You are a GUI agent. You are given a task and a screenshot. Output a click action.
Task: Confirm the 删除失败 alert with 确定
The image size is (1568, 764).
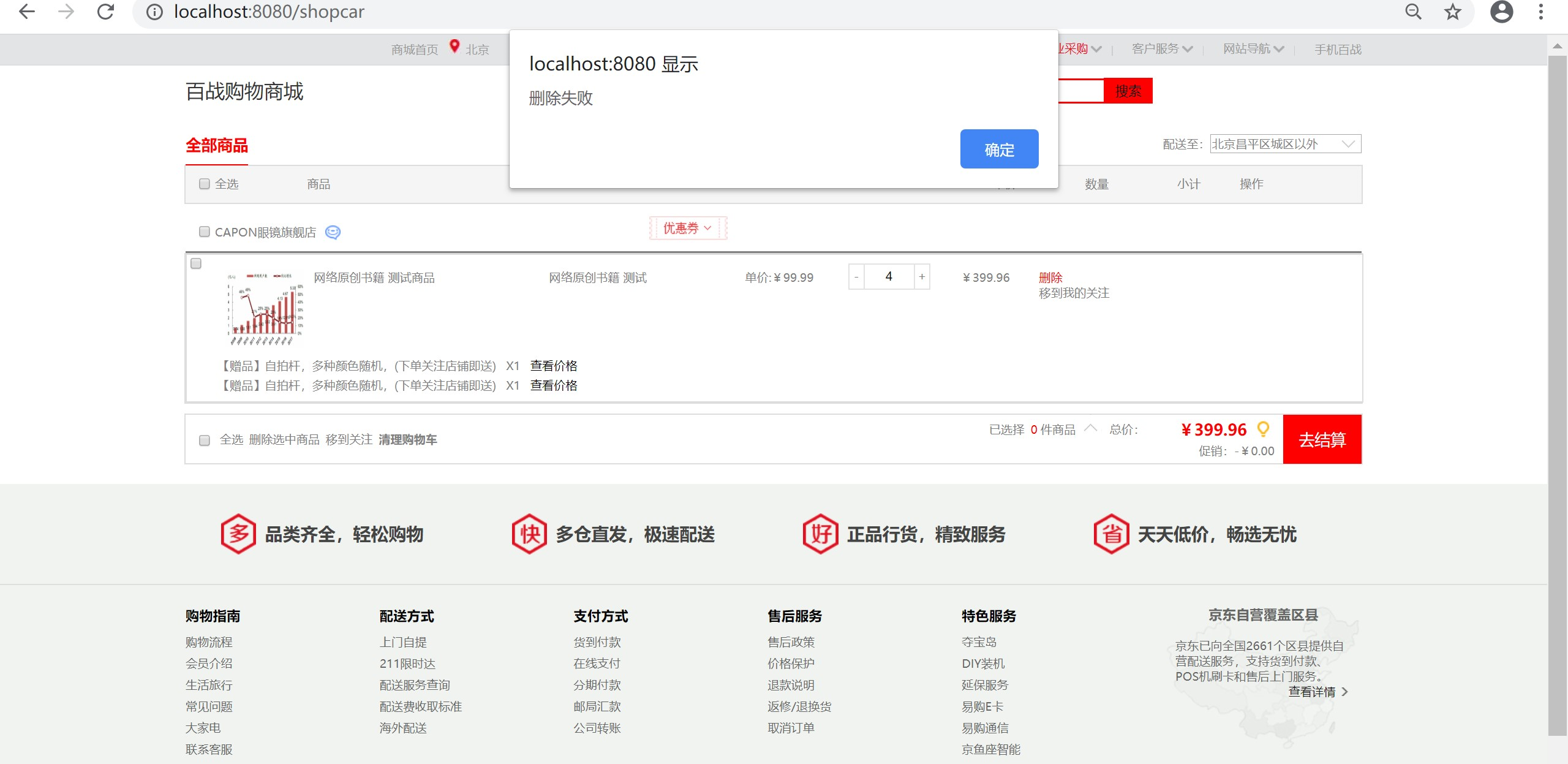[x=999, y=149]
